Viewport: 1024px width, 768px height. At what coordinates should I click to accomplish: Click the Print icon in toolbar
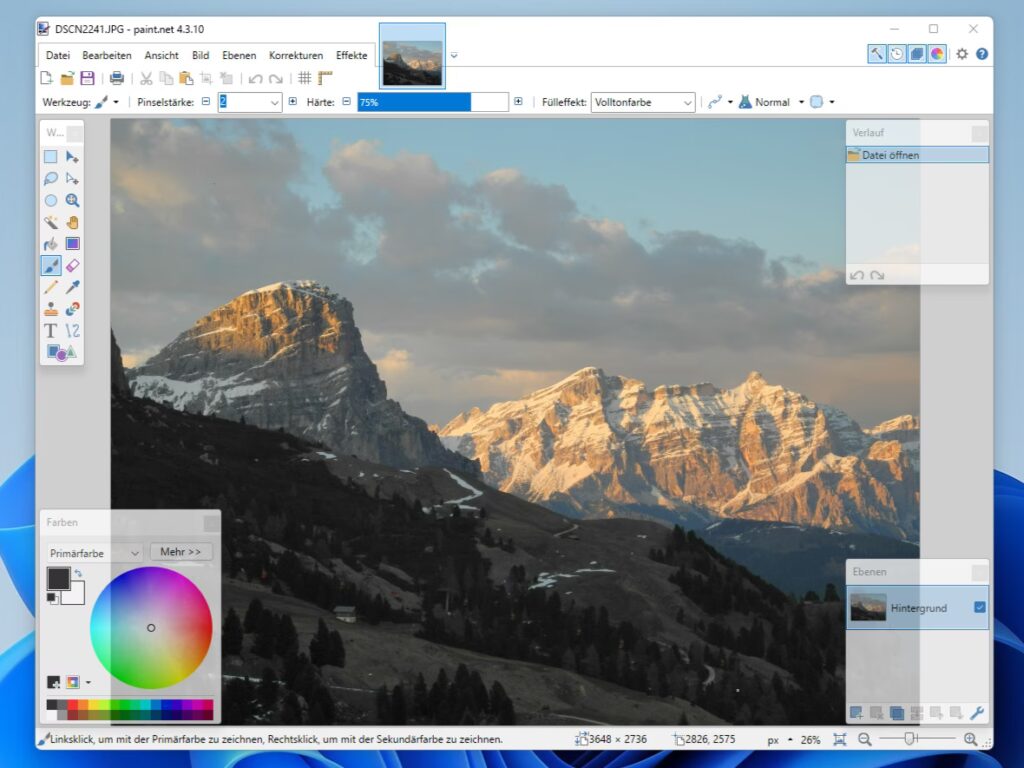117,78
